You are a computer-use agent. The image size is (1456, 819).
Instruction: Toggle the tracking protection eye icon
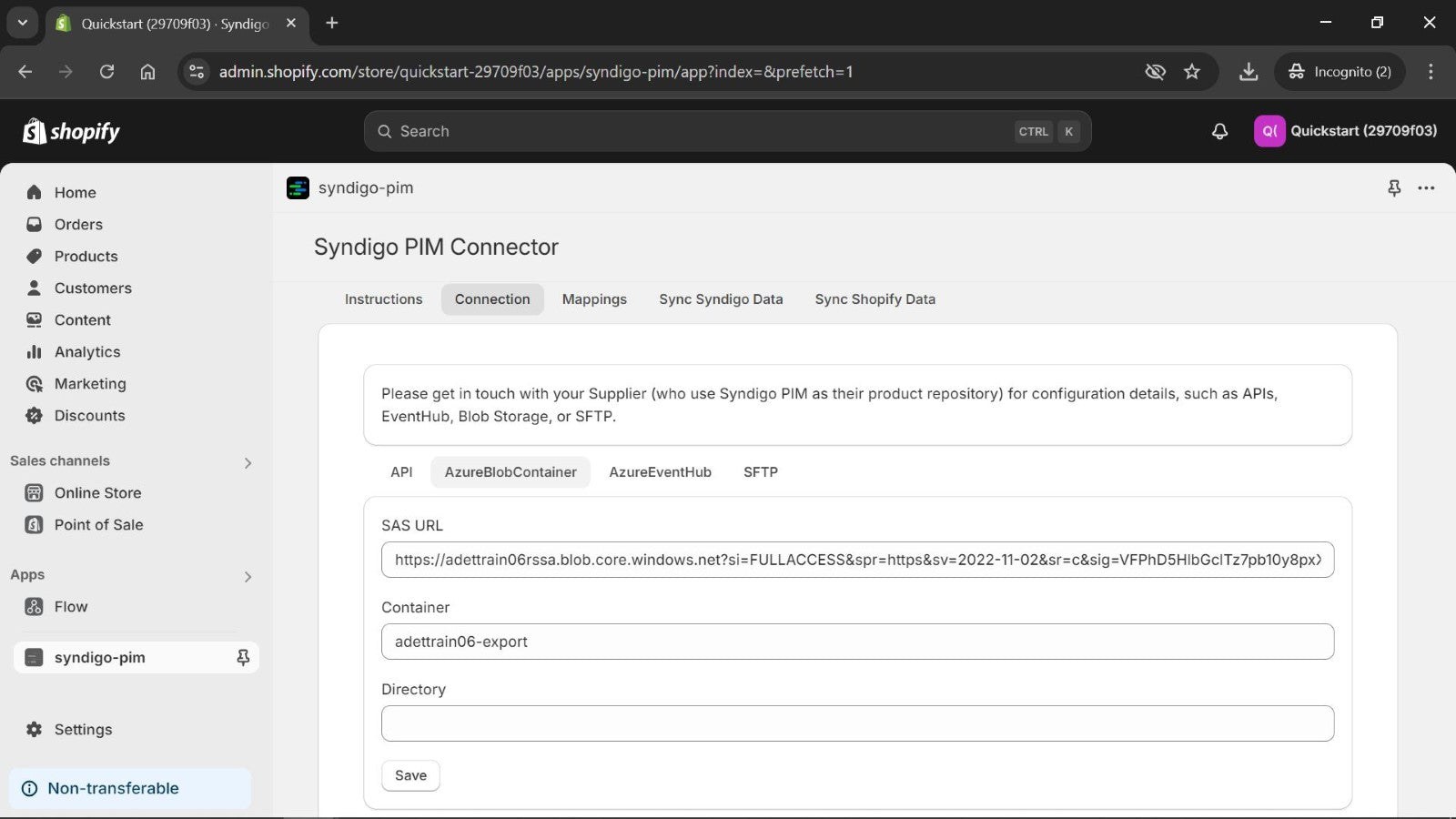(x=1155, y=72)
